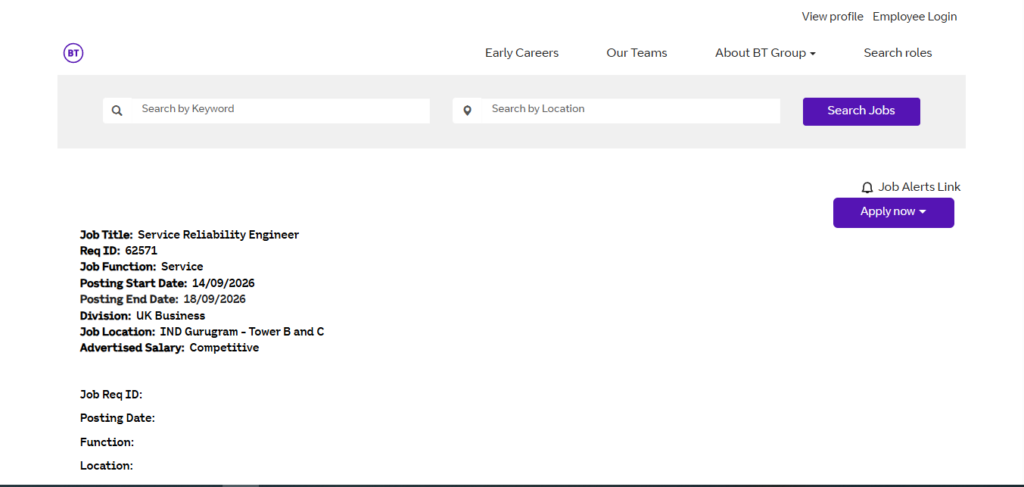Screen dimensions: 1024x487
Task: Select the Job Function value Service
Action: [182, 266]
